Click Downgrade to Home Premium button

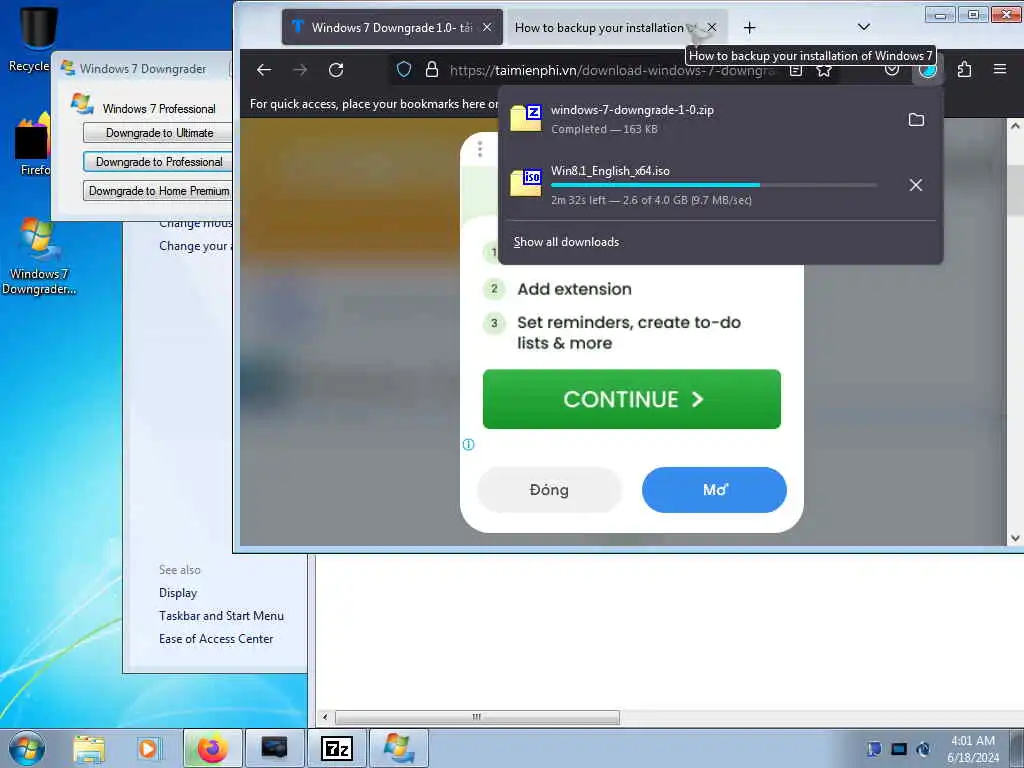click(x=158, y=191)
